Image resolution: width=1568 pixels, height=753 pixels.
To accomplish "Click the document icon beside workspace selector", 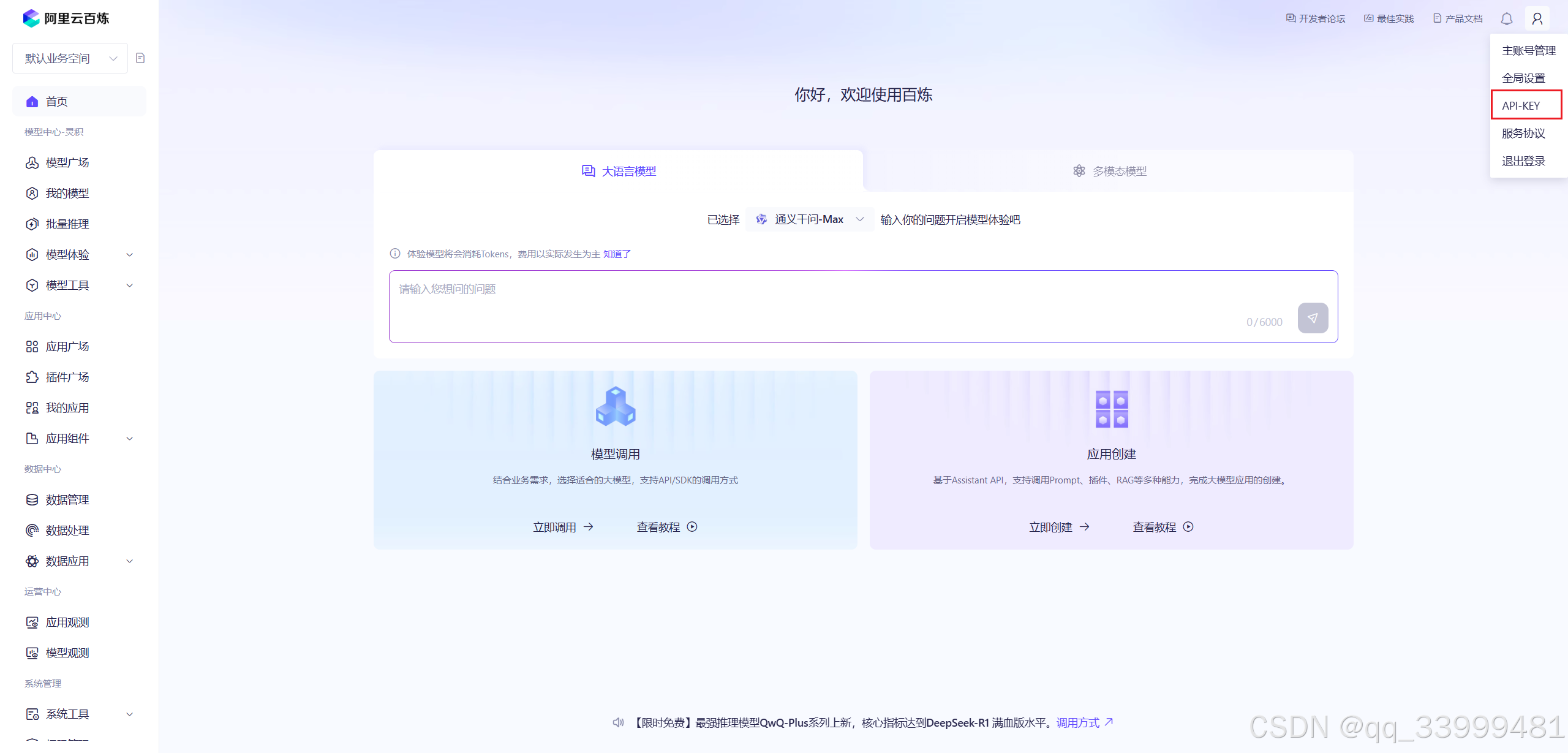I will [140, 58].
